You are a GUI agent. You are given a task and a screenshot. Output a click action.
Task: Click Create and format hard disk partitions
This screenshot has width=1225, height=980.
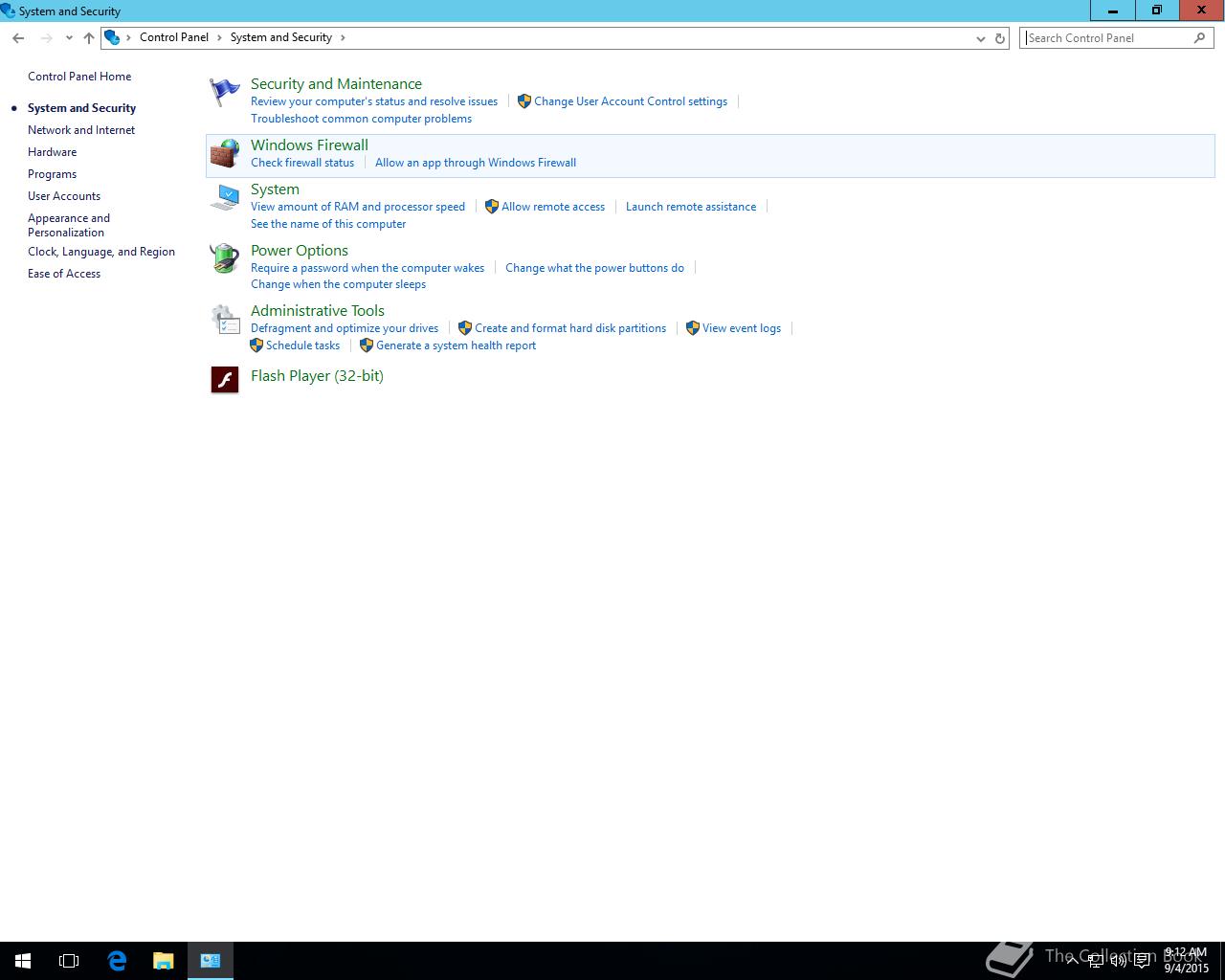tap(570, 328)
